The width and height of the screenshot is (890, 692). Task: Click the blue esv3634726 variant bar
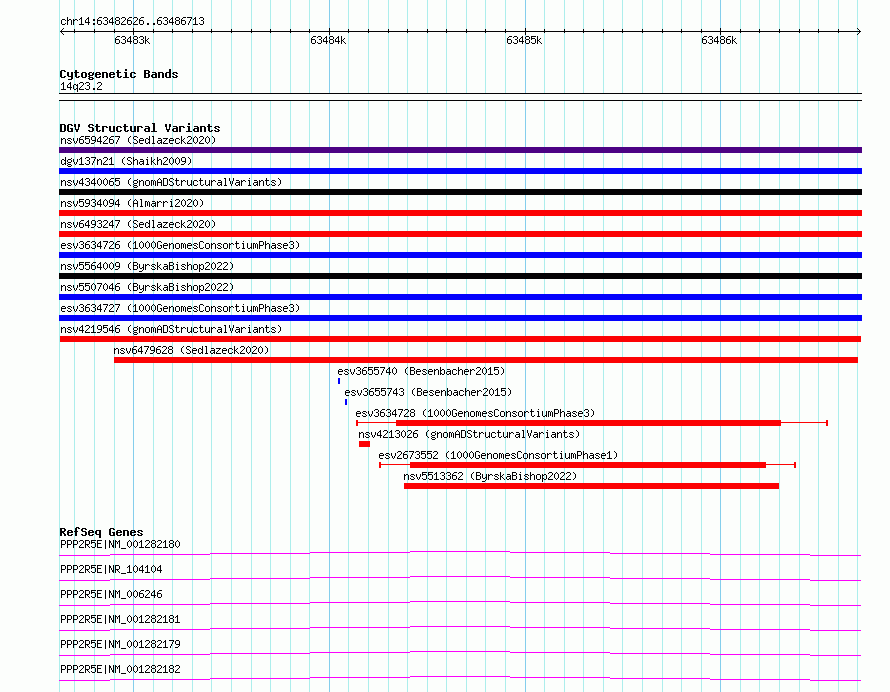pos(460,255)
